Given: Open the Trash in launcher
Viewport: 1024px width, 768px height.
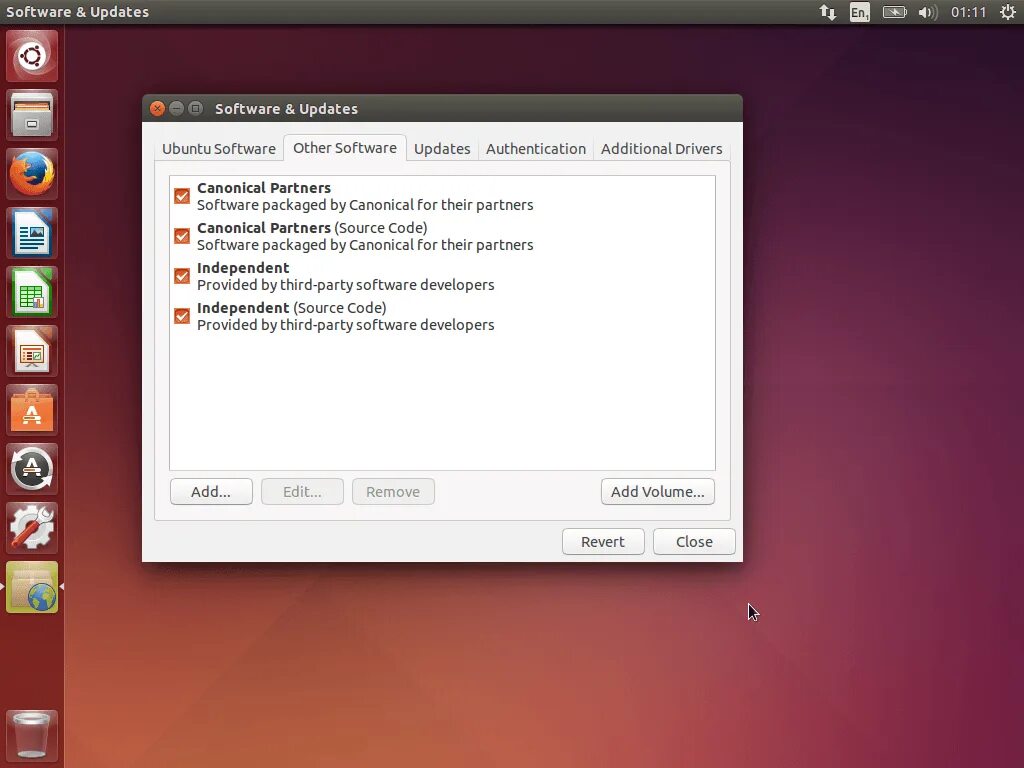Looking at the screenshot, I should [x=32, y=735].
